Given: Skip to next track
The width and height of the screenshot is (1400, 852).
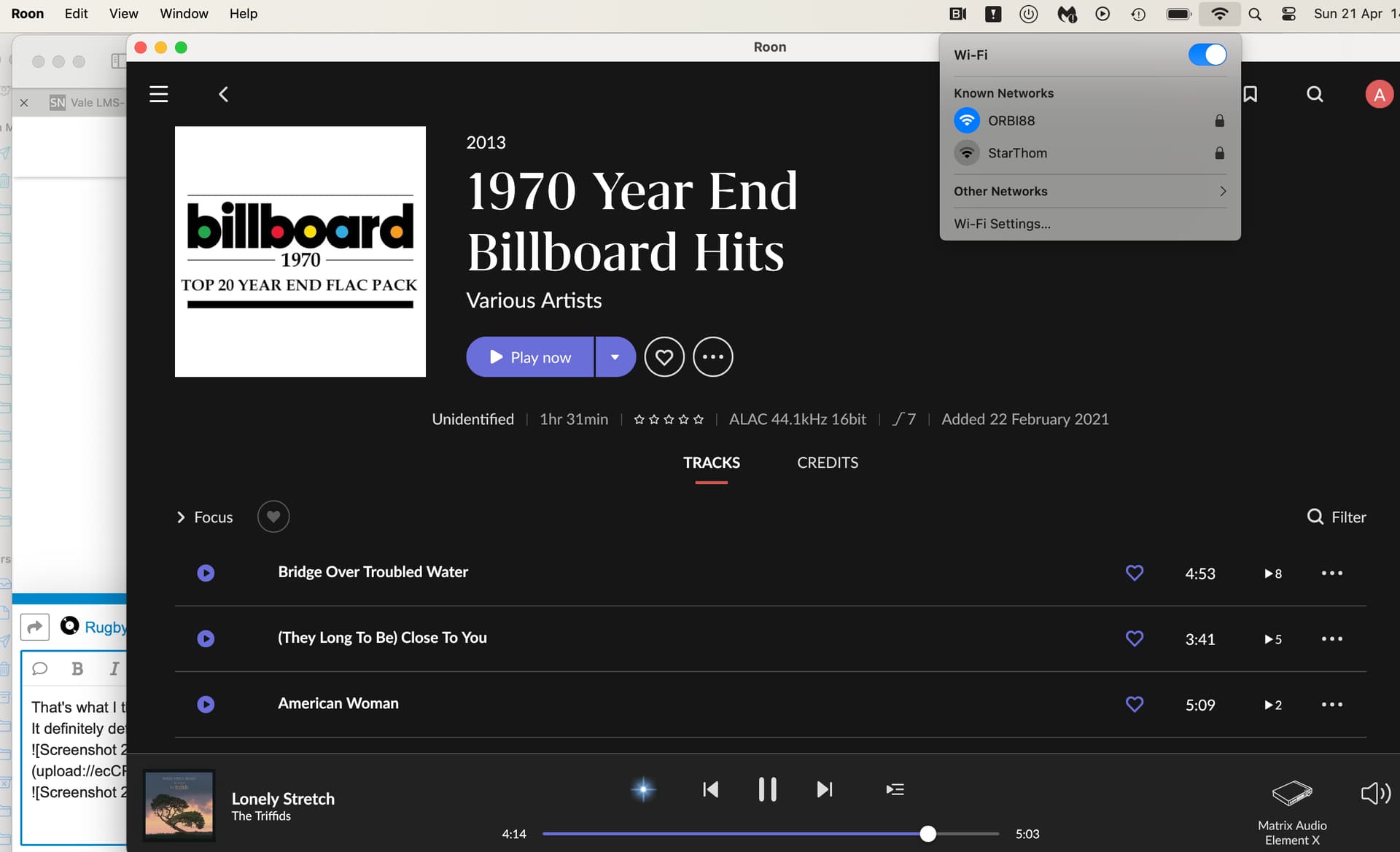Looking at the screenshot, I should (x=825, y=789).
